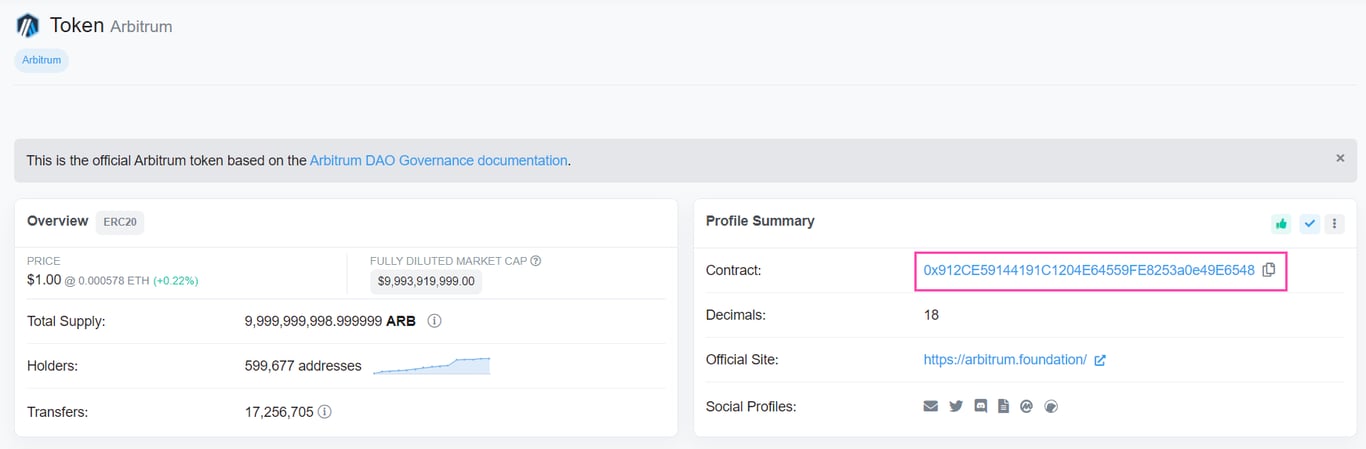Image resolution: width=1366 pixels, height=449 pixels.
Task: Copy the contract address to clipboard
Action: pos(1269,270)
